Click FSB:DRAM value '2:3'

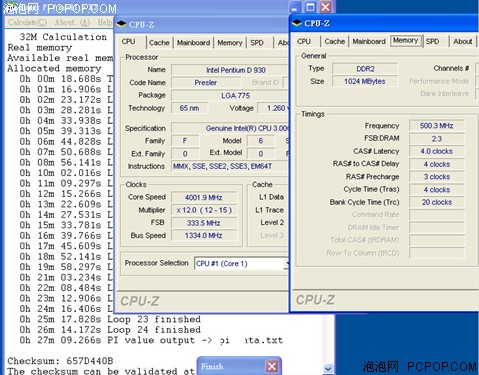(x=437, y=138)
